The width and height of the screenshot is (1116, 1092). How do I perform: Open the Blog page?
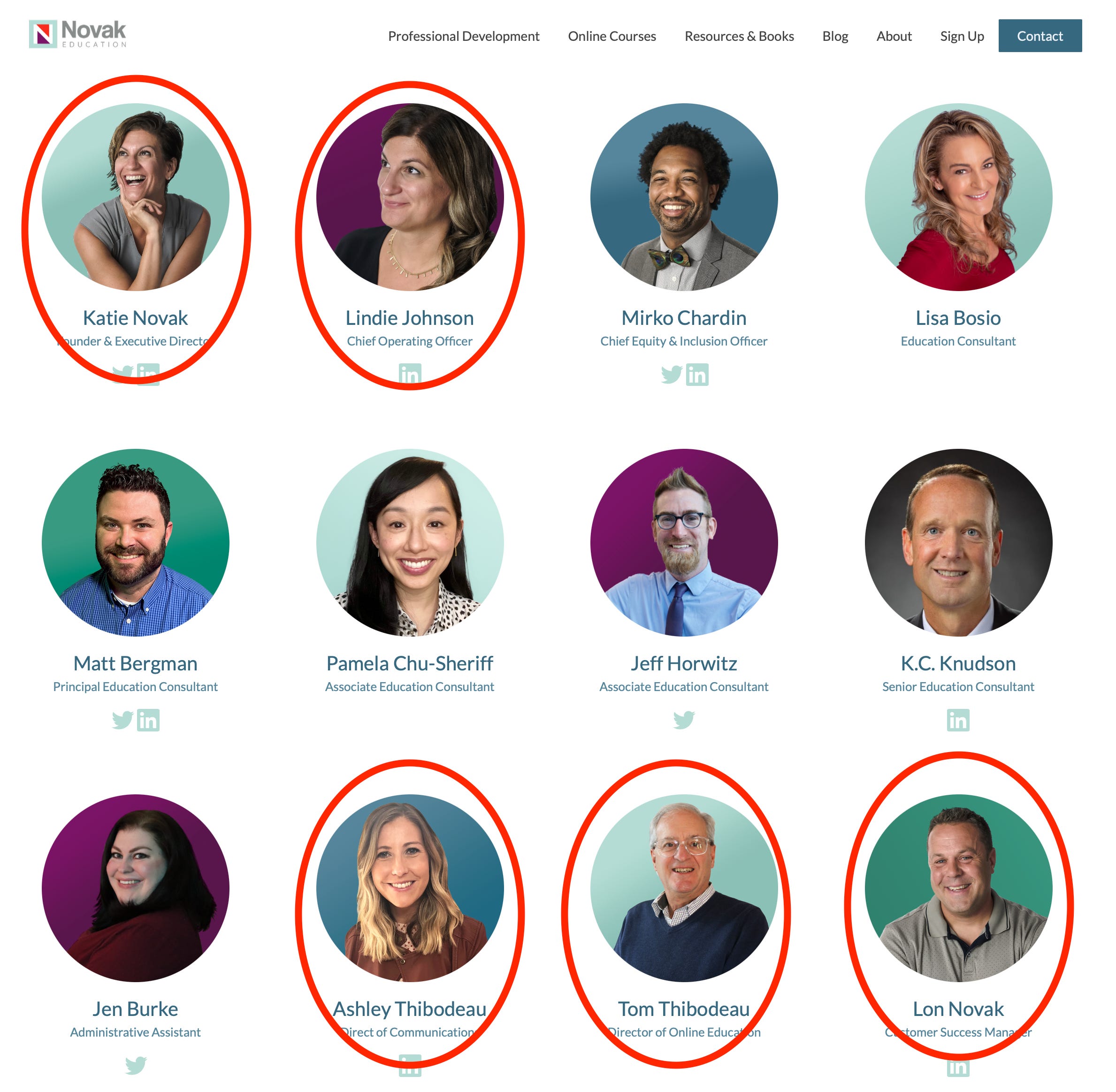click(x=835, y=36)
